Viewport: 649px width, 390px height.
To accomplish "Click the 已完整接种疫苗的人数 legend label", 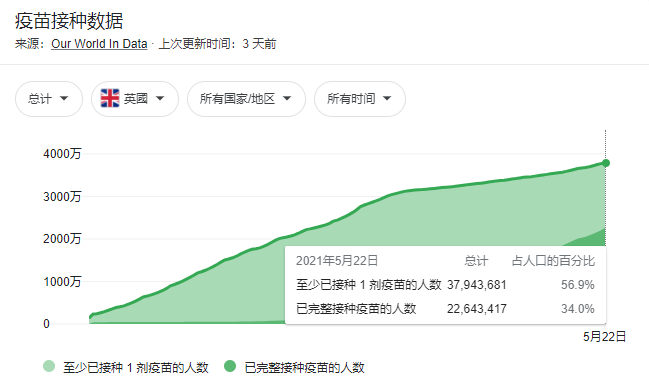I will [305, 368].
